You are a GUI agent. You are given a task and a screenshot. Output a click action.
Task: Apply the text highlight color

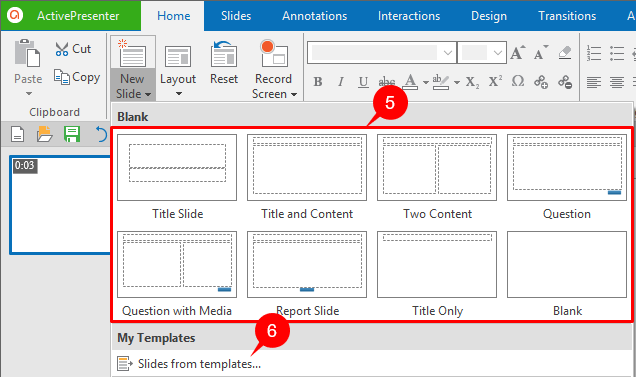point(441,82)
